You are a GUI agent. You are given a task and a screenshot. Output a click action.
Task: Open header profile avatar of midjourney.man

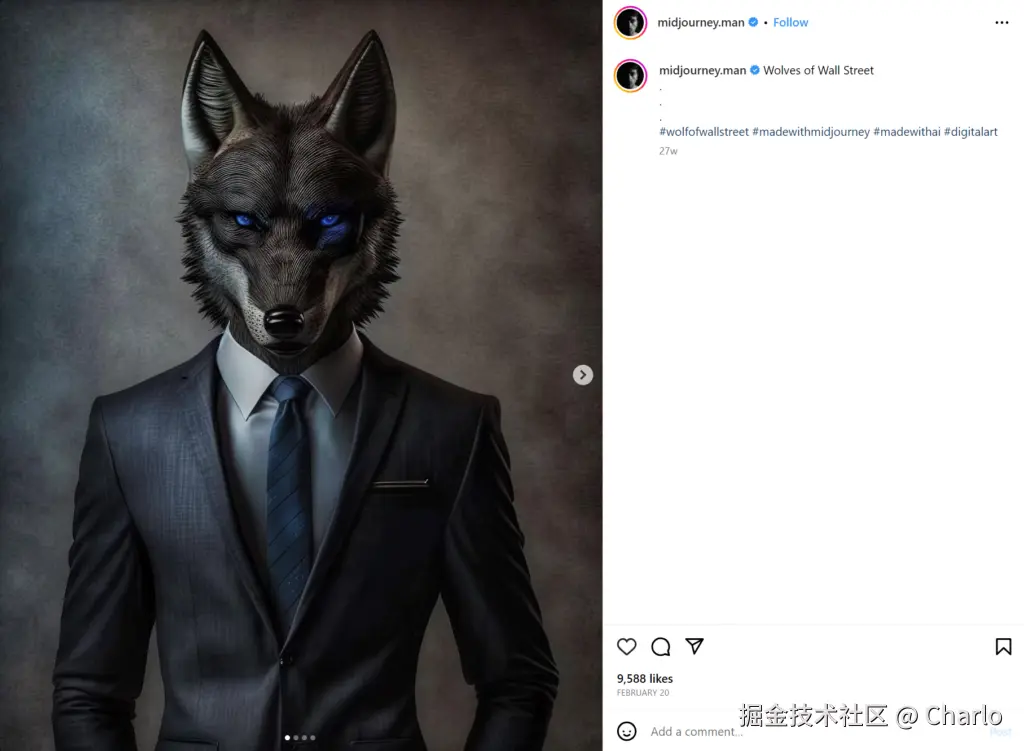[x=630, y=23]
